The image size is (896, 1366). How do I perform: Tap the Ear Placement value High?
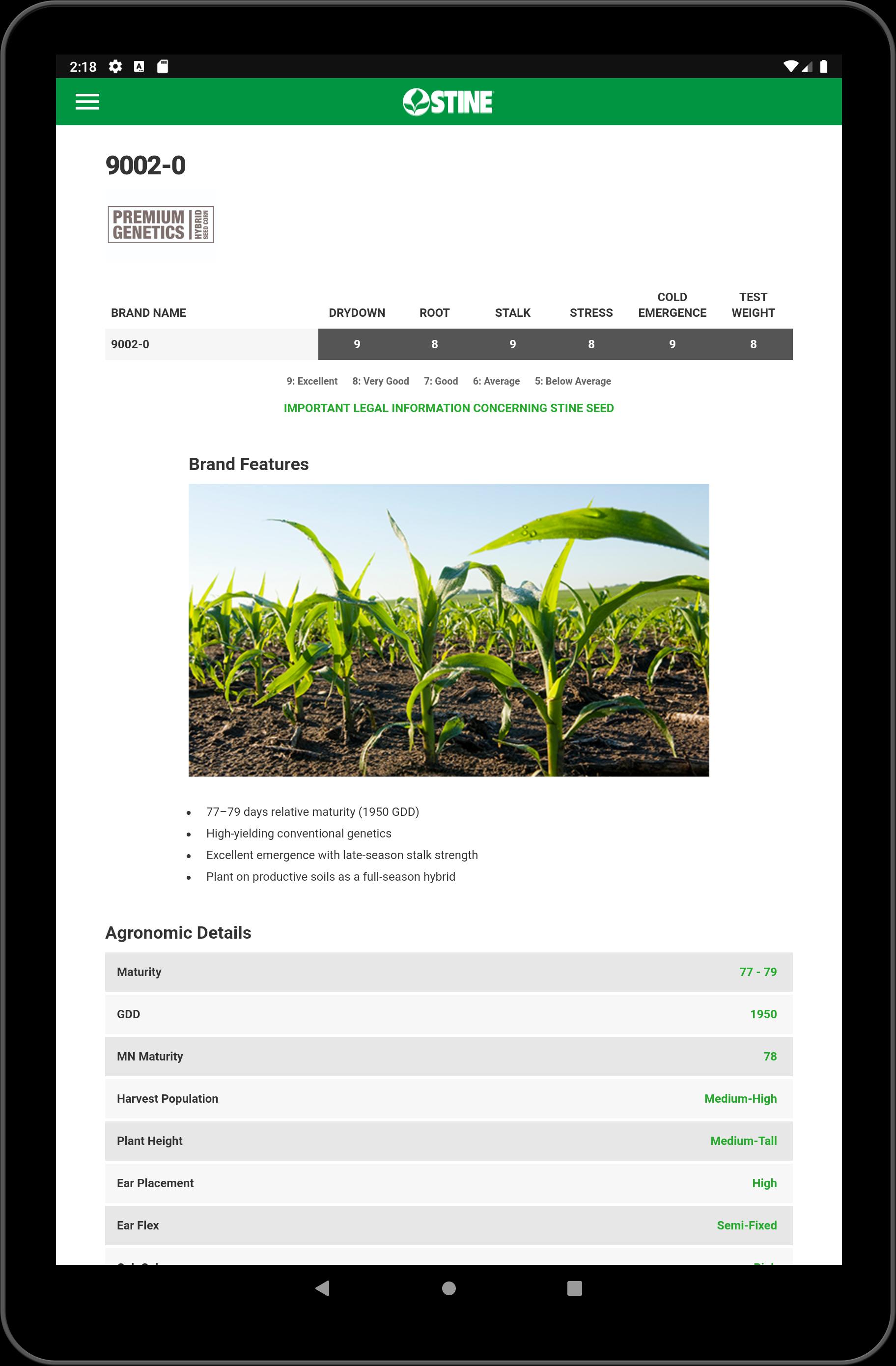[x=764, y=1183]
